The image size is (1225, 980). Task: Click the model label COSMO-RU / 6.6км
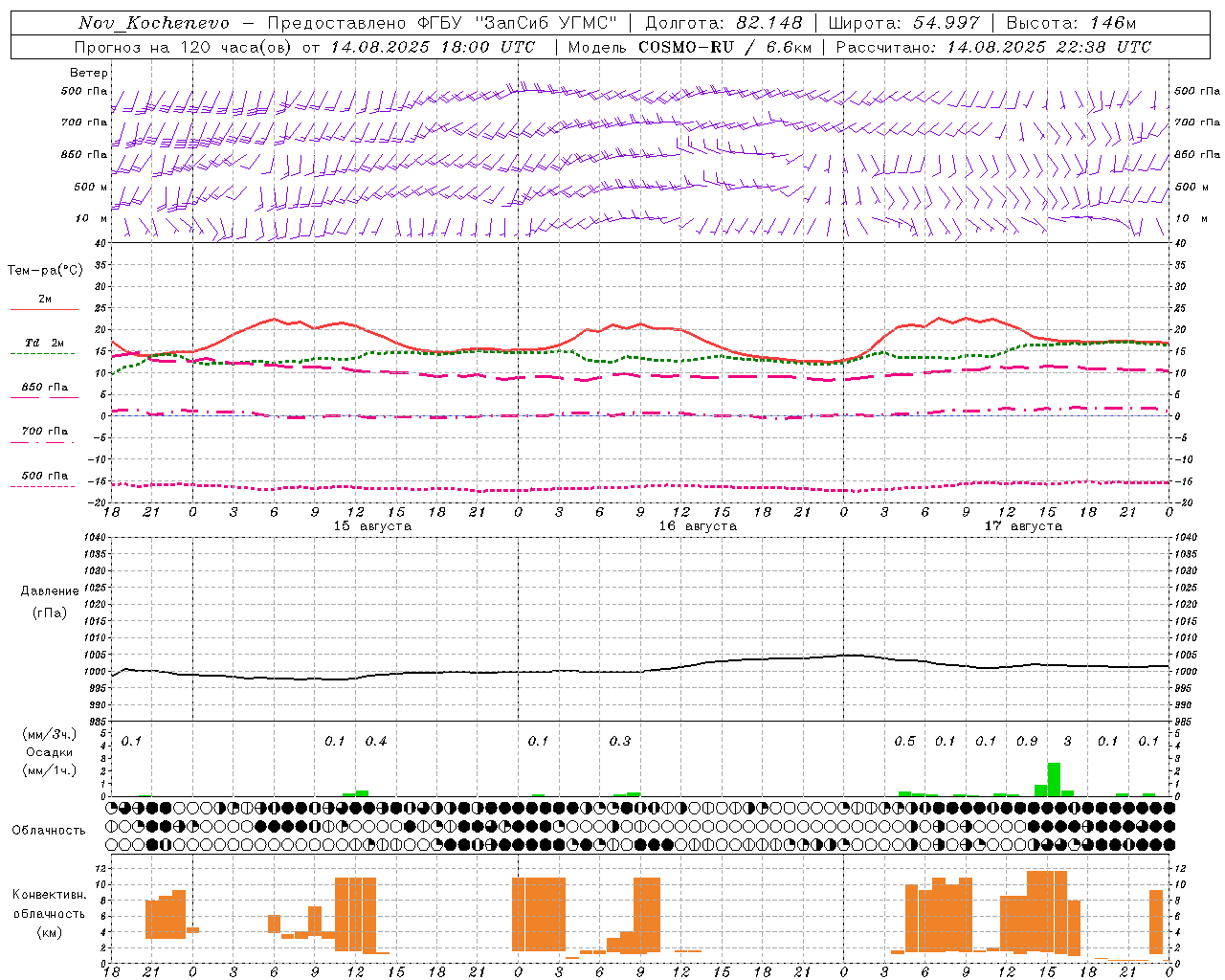(x=725, y=47)
